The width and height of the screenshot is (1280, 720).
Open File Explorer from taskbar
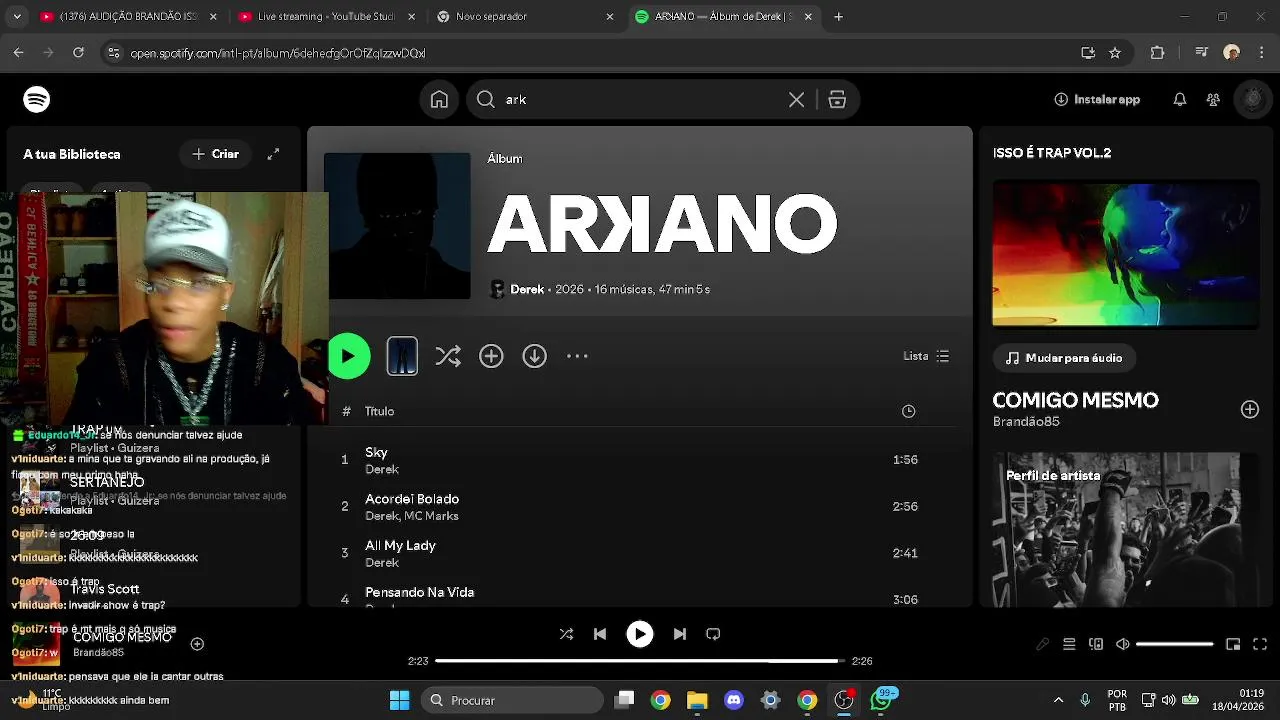point(697,700)
